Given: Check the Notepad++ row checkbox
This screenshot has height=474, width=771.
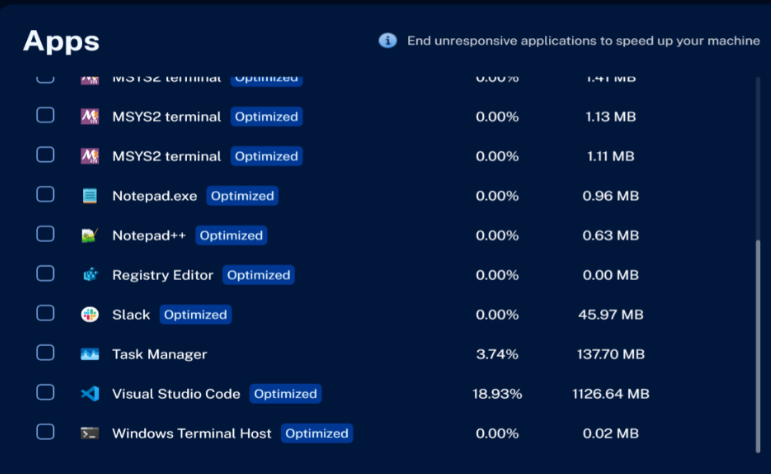Looking at the screenshot, I should (45, 234).
